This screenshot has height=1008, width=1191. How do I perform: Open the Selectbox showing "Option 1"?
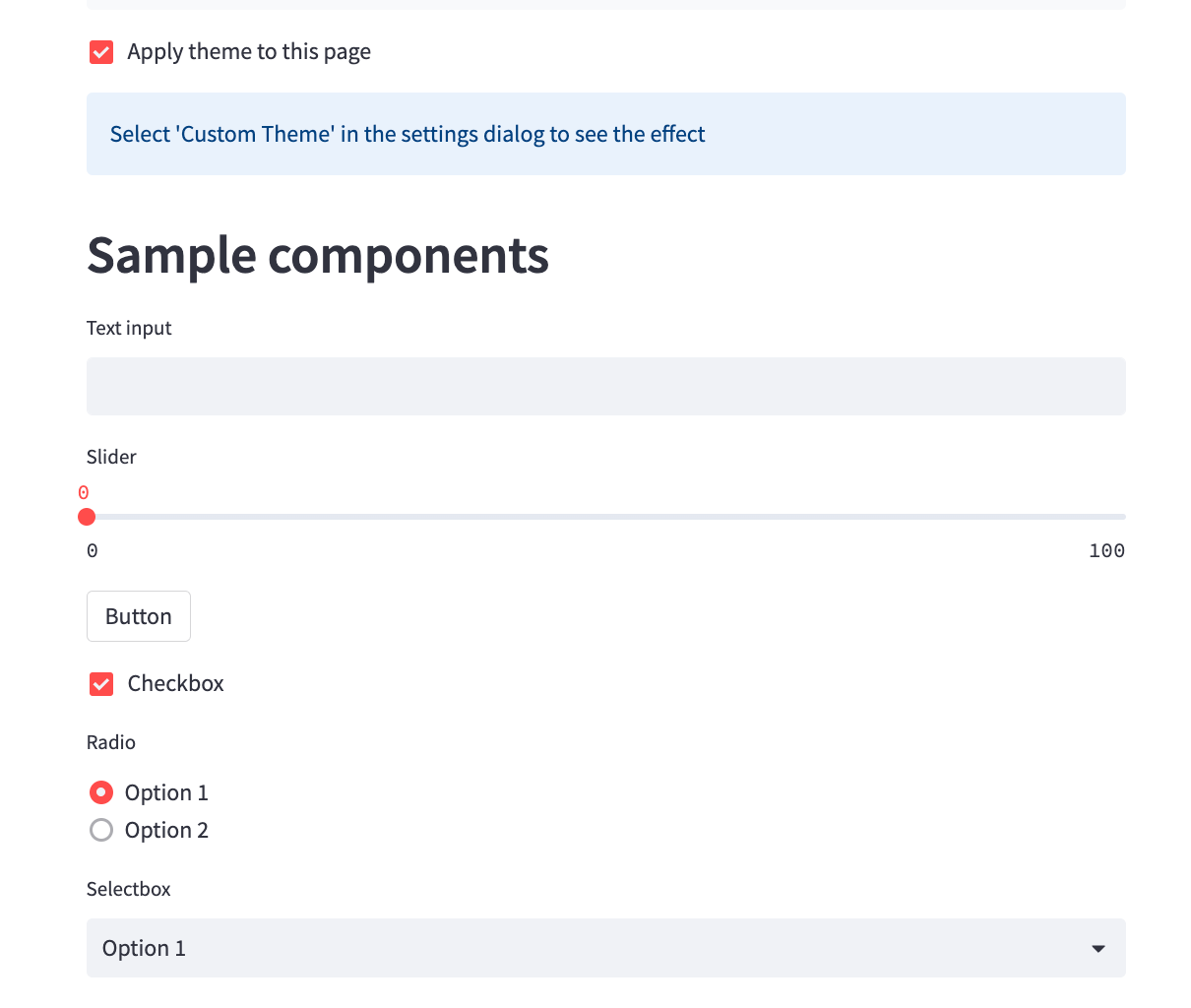click(591, 948)
